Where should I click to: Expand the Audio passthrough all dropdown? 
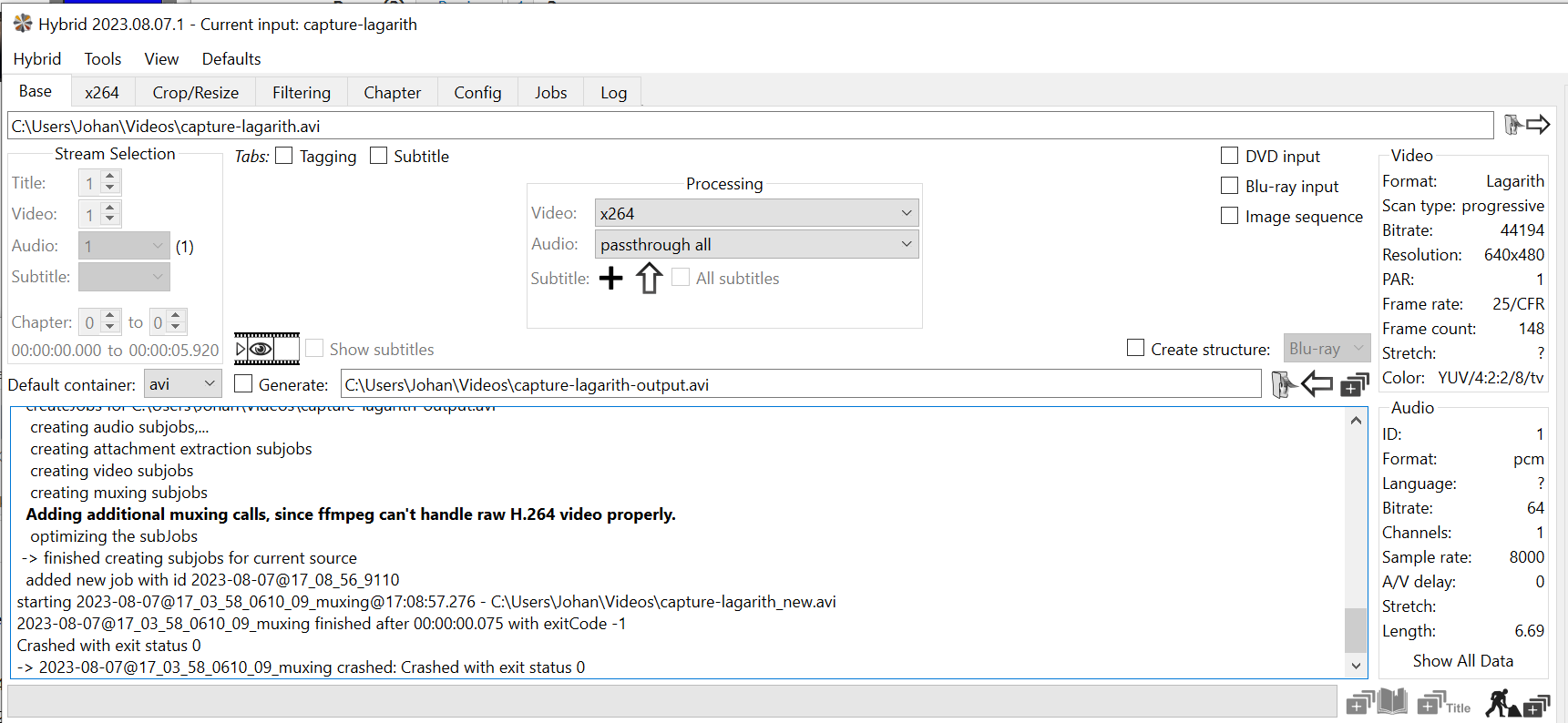[756, 244]
